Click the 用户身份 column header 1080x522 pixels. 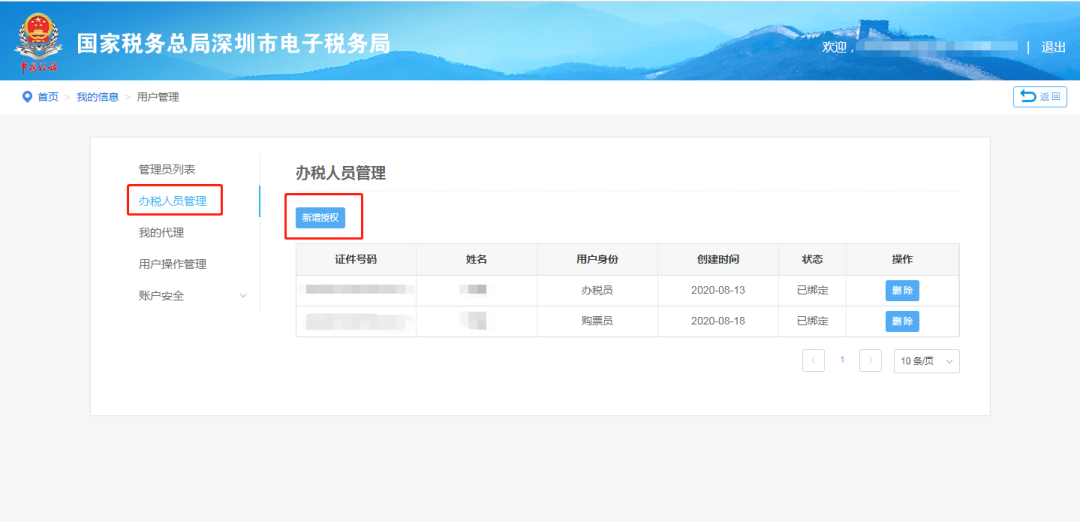[597, 260]
